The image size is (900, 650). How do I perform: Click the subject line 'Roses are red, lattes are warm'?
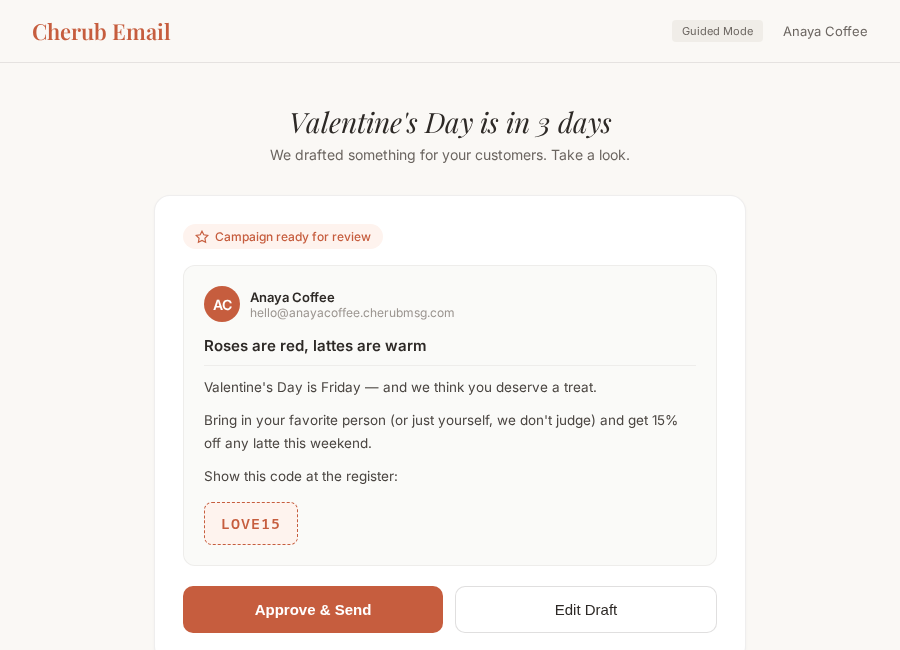(x=315, y=345)
